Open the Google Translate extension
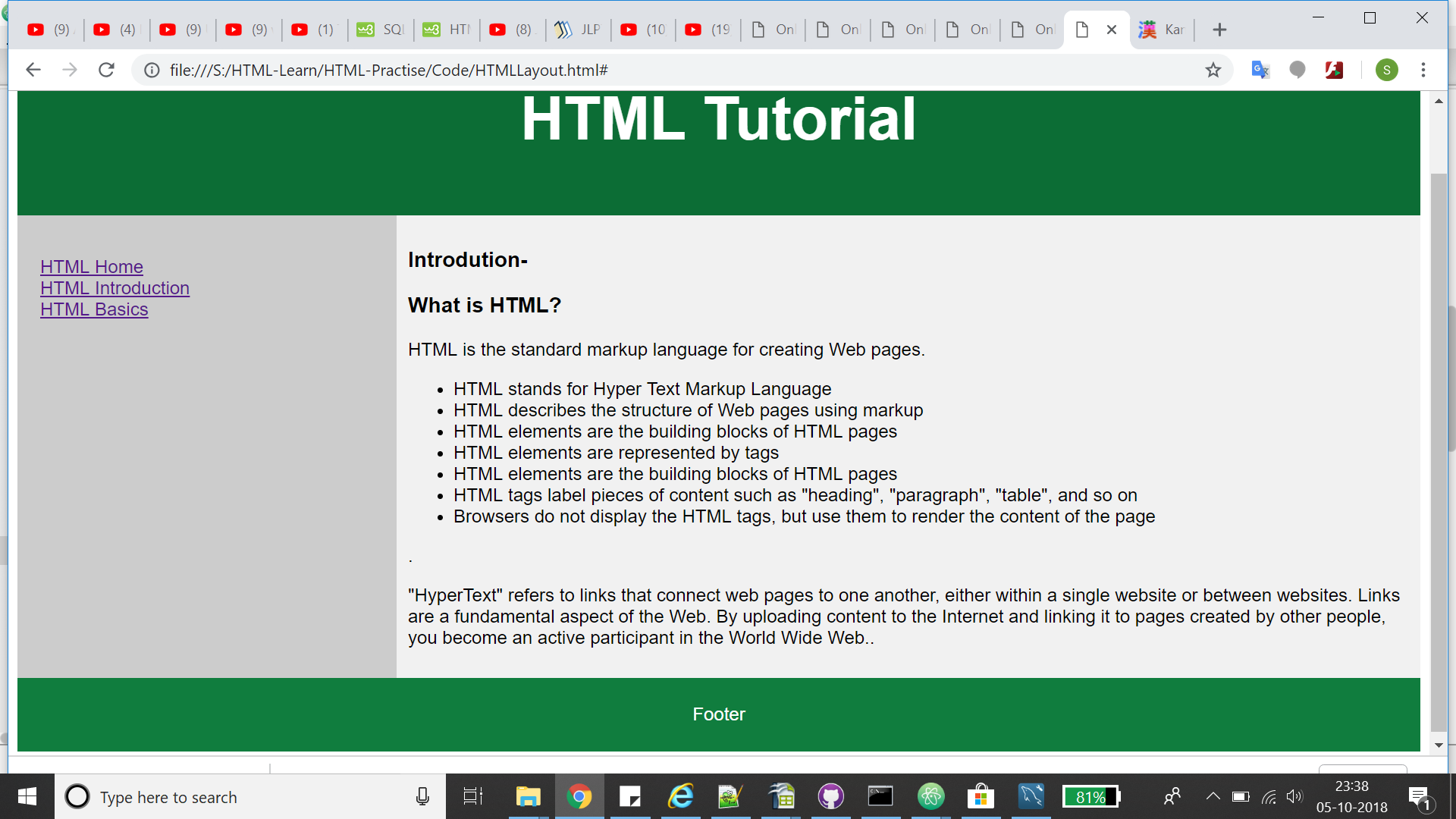Viewport: 1456px width, 819px height. point(1260,70)
